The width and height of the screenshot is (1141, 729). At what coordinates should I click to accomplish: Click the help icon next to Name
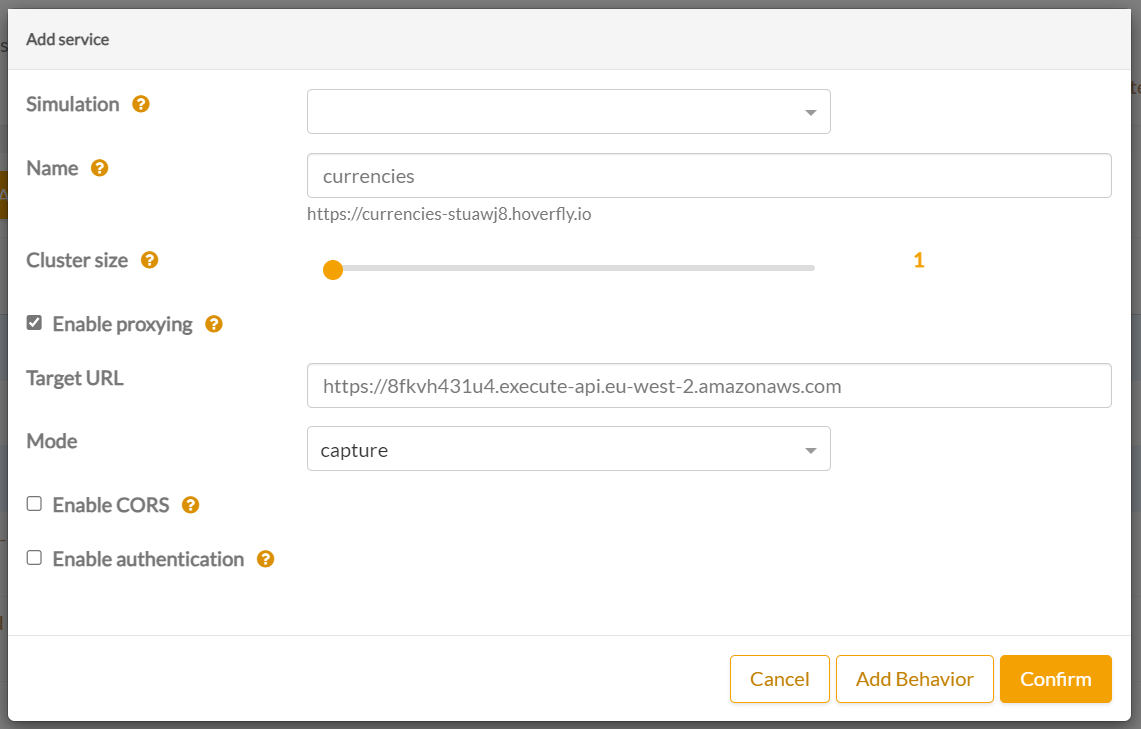point(100,168)
